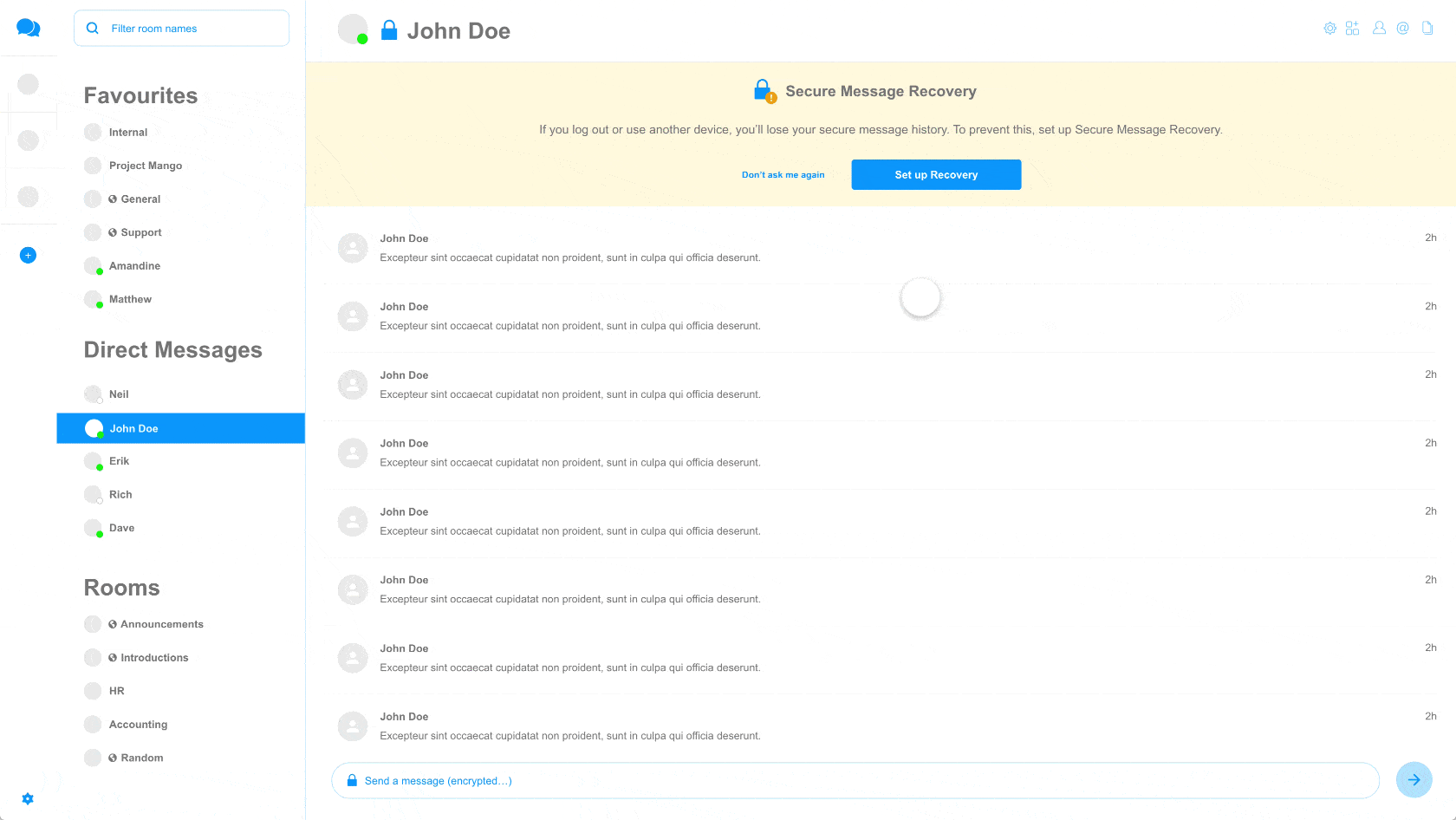Click the Don't ask me again link
Image resolution: width=1456 pixels, height=820 pixels.
coord(783,175)
